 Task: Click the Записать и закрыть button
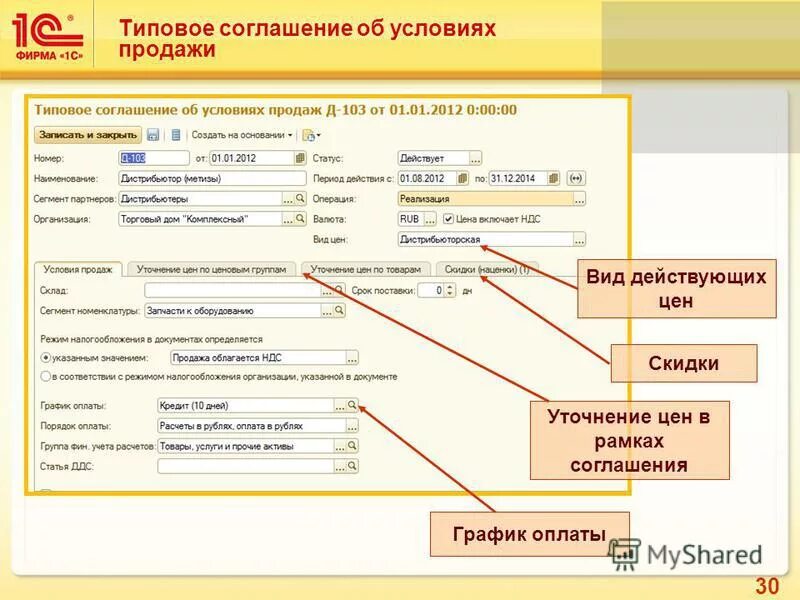coord(88,135)
